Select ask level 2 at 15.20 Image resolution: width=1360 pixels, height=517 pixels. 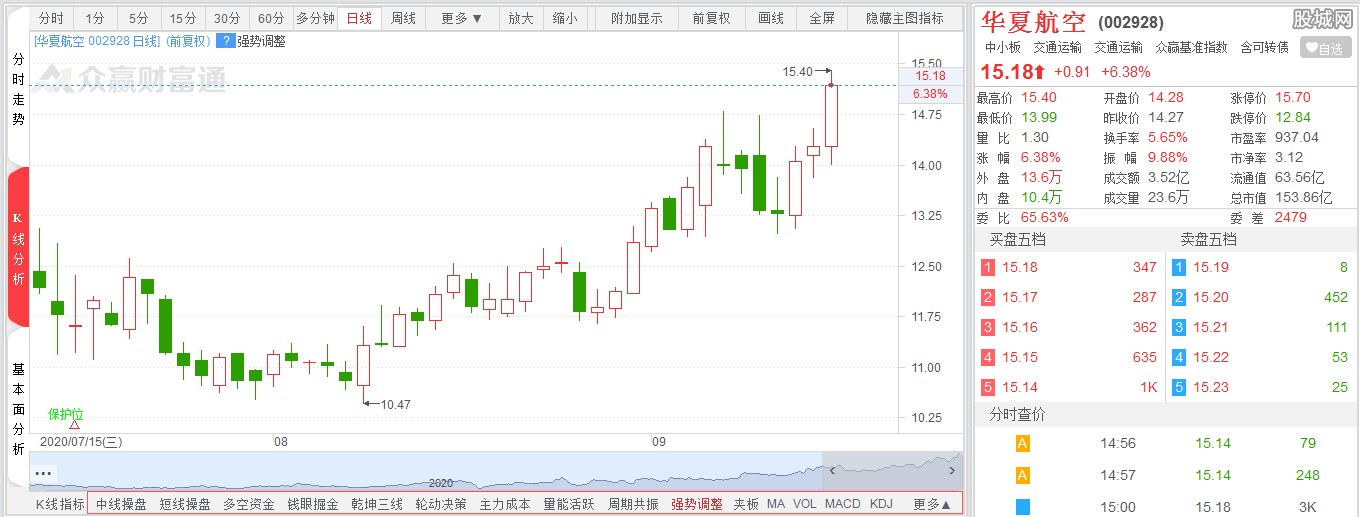[1260, 297]
